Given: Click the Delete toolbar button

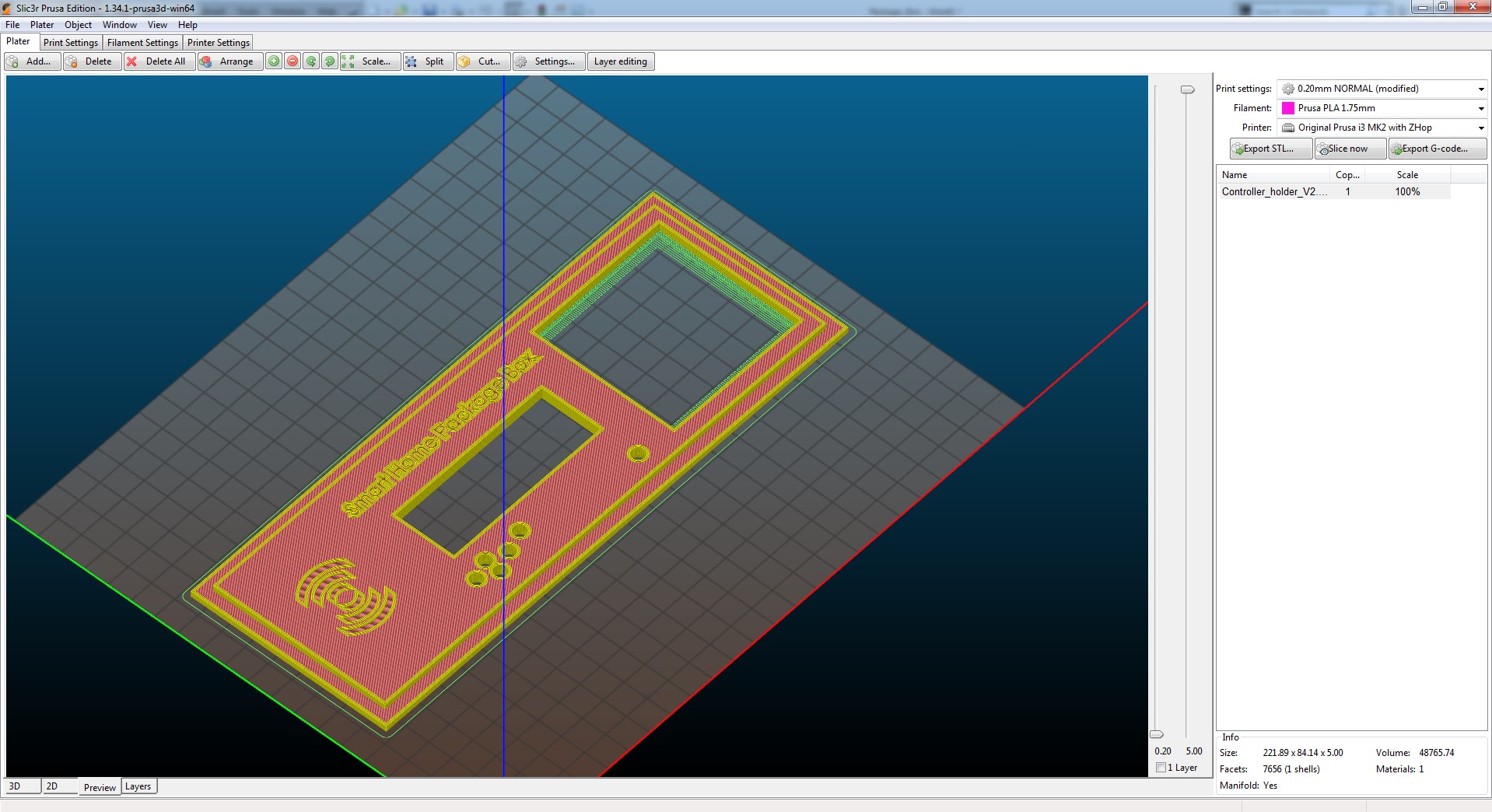Looking at the screenshot, I should pos(92,61).
